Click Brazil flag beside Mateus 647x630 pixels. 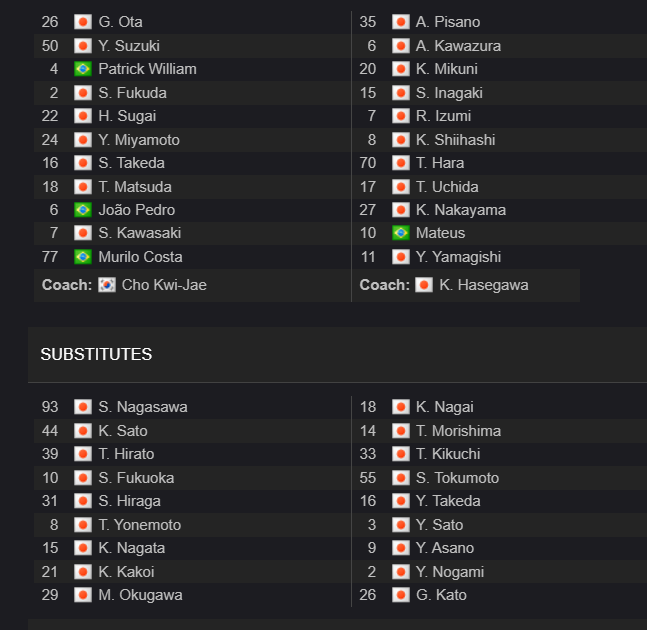pos(400,233)
